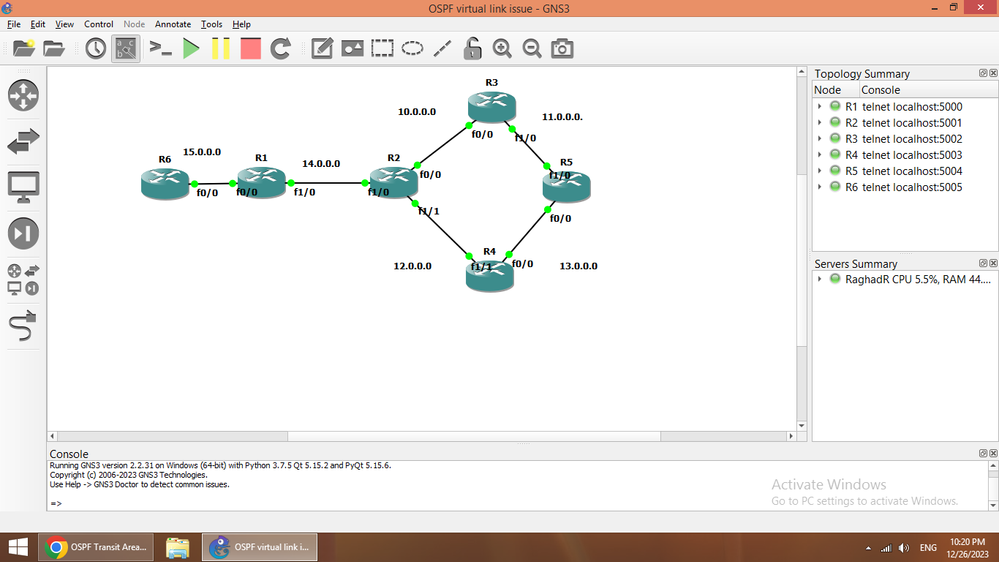The height and width of the screenshot is (562, 999).
Task: Select the Draw an ellipse tool
Action: pyautogui.click(x=412, y=48)
